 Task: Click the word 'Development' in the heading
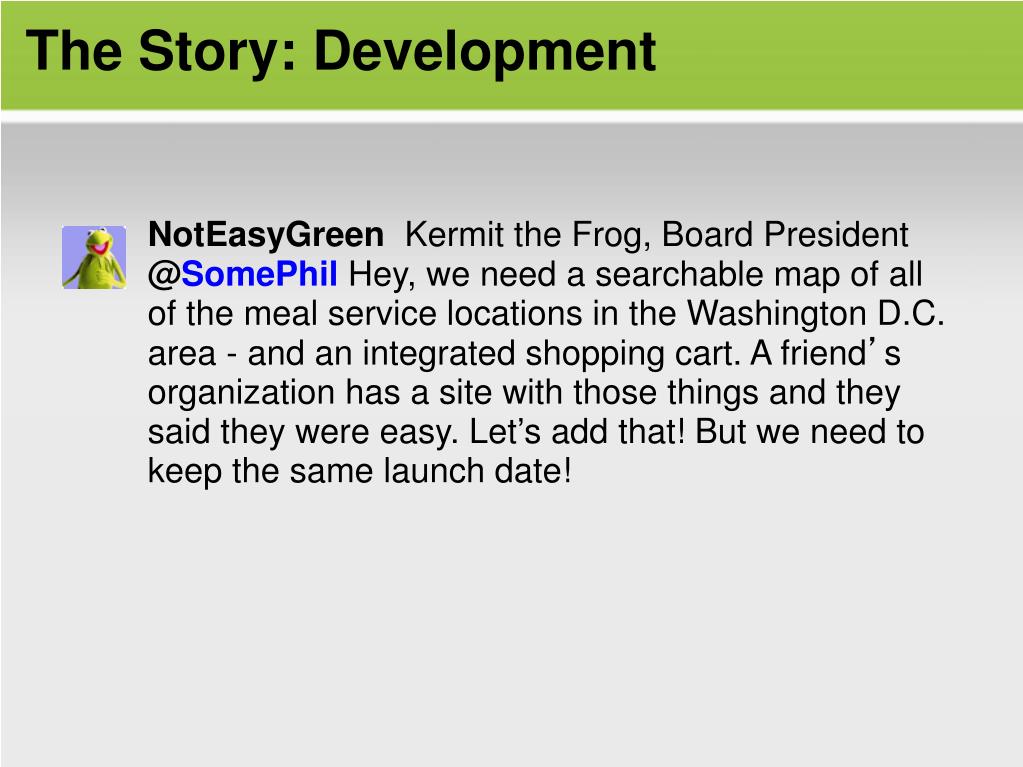click(485, 52)
